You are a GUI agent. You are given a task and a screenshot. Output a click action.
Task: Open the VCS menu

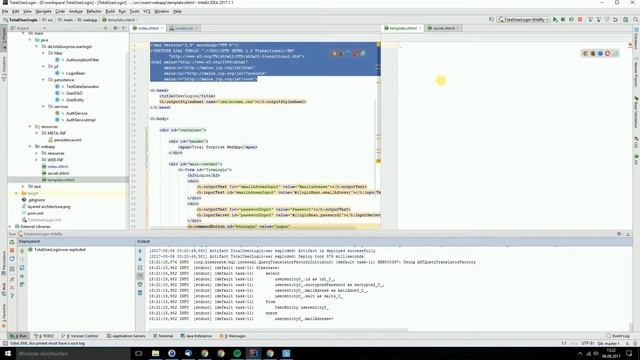[147, 11]
